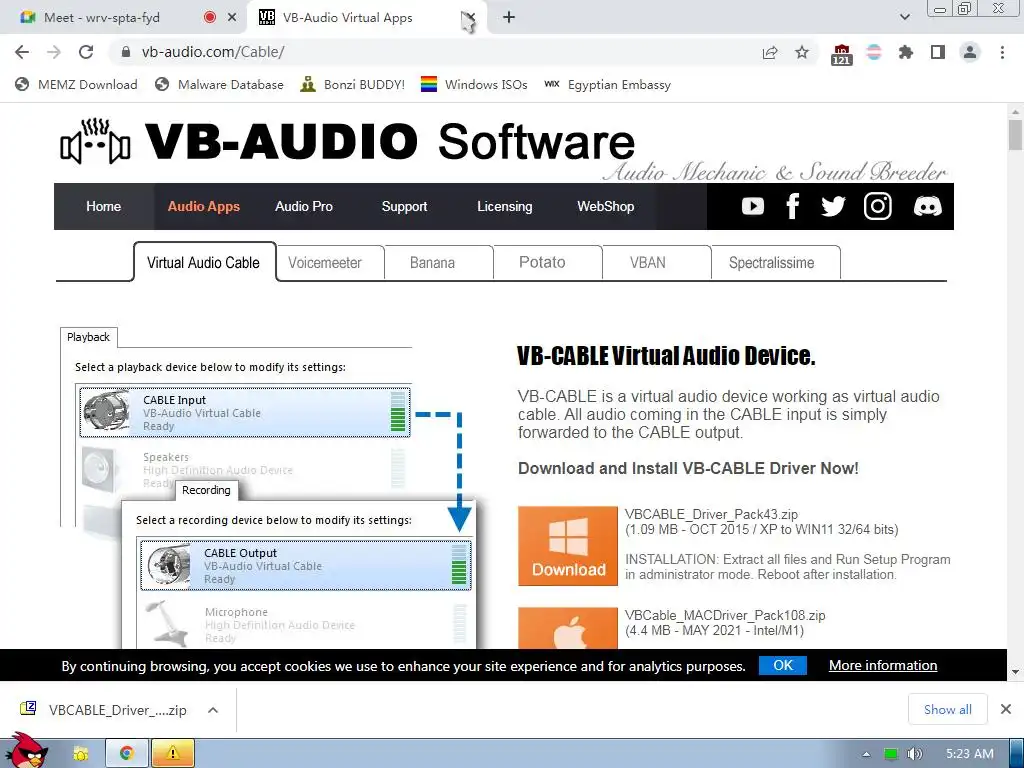Image resolution: width=1024 pixels, height=768 pixels.
Task: Open the Bonzi BUDDY! bookmark
Action: click(353, 84)
